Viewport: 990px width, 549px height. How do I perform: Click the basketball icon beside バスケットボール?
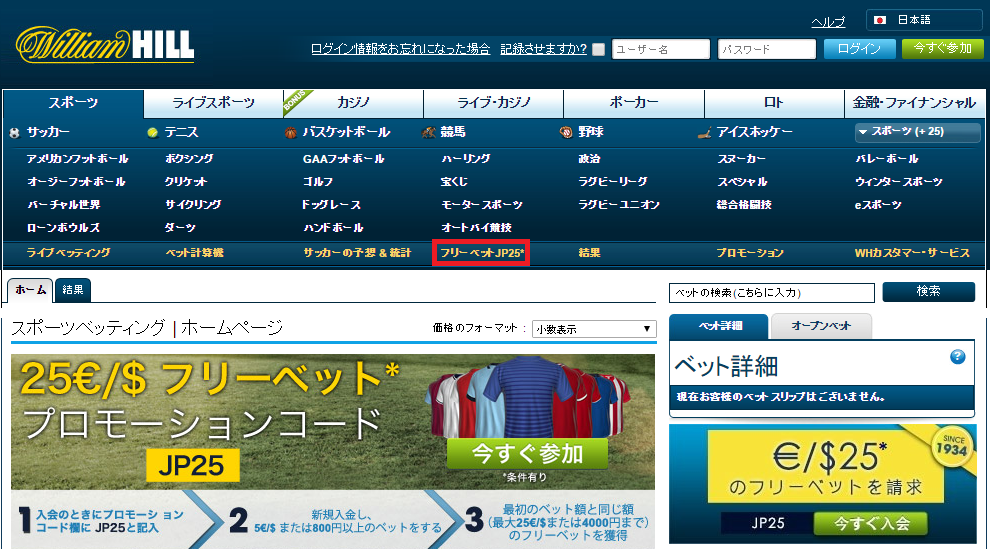tap(290, 133)
